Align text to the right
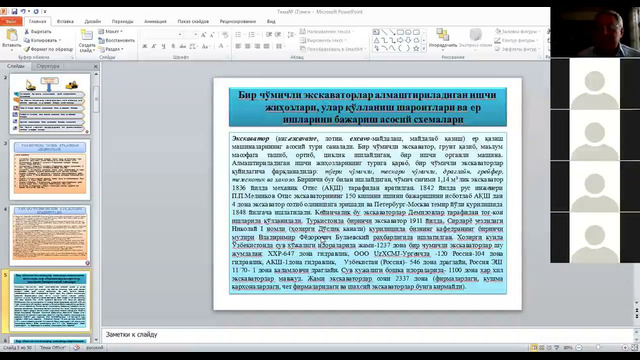Viewport: 640px width, 360px height. click(x=257, y=47)
